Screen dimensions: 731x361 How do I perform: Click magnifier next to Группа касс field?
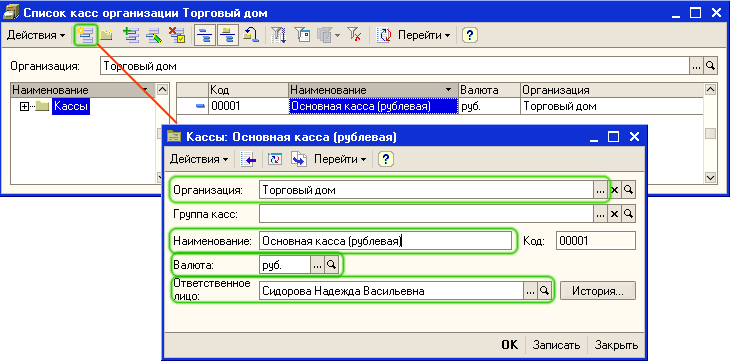[x=628, y=214]
